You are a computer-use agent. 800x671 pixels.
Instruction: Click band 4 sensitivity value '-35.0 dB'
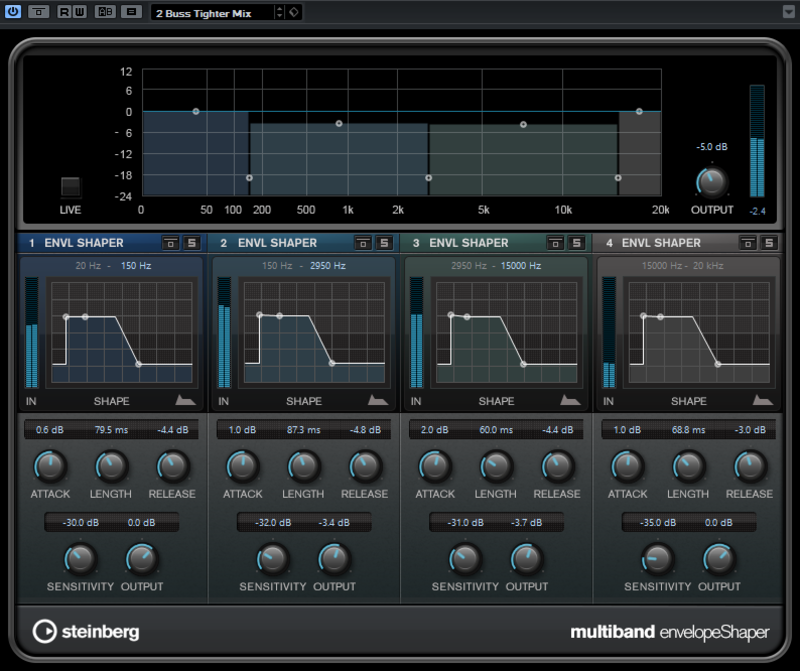(x=658, y=523)
